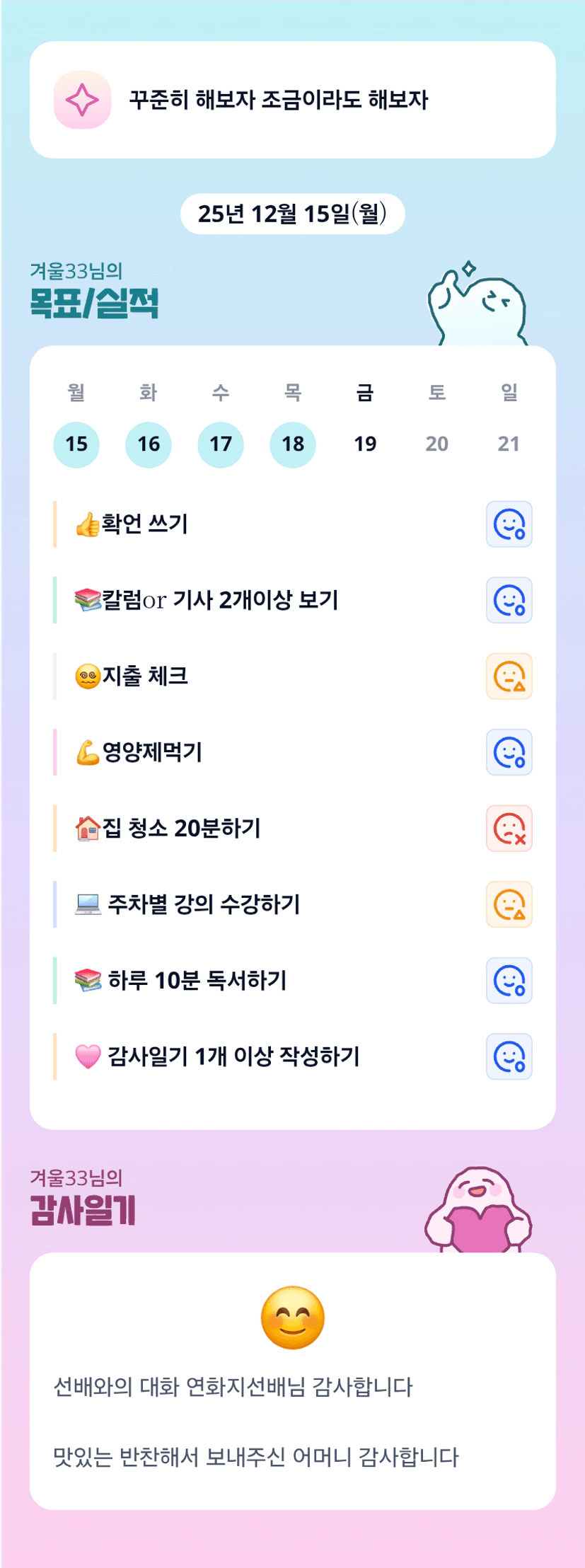The image size is (585, 1568).
Task: Open the 선배와의 대화 gratitude entry
Action: tap(233, 1387)
